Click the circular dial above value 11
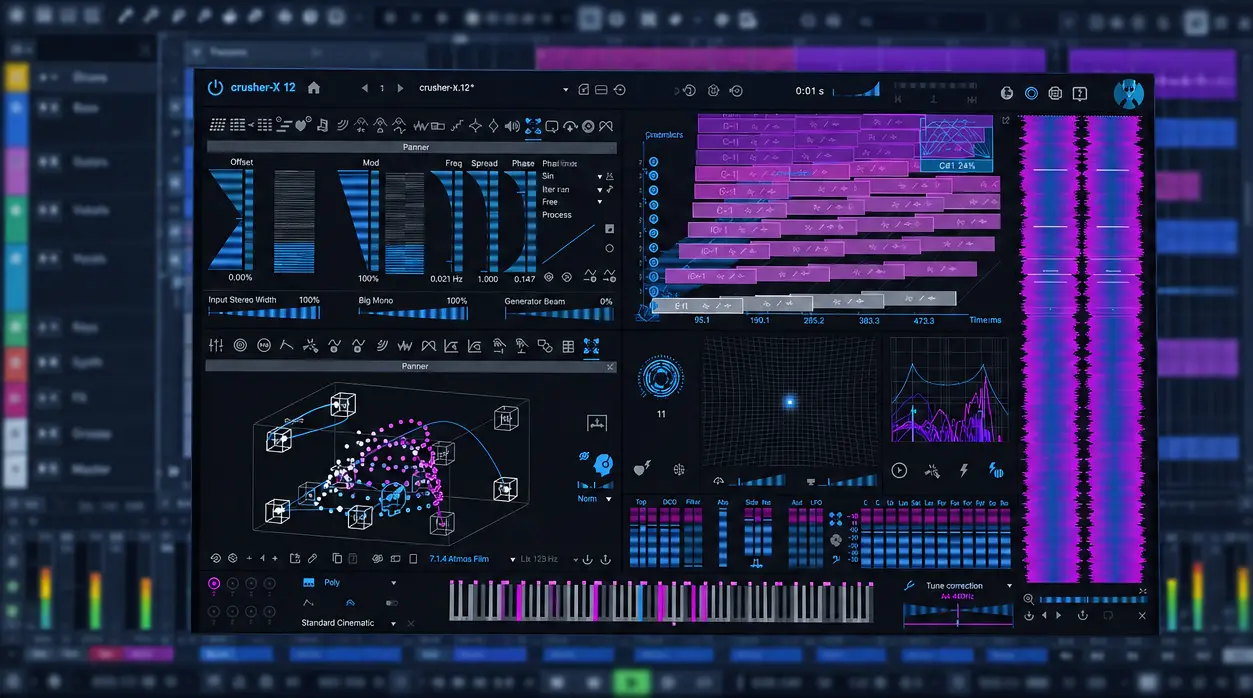The image size is (1253, 698). pyautogui.click(x=661, y=379)
